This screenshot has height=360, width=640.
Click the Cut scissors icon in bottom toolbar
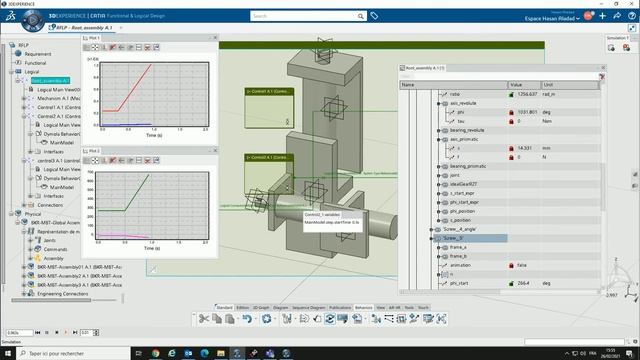coord(203,319)
